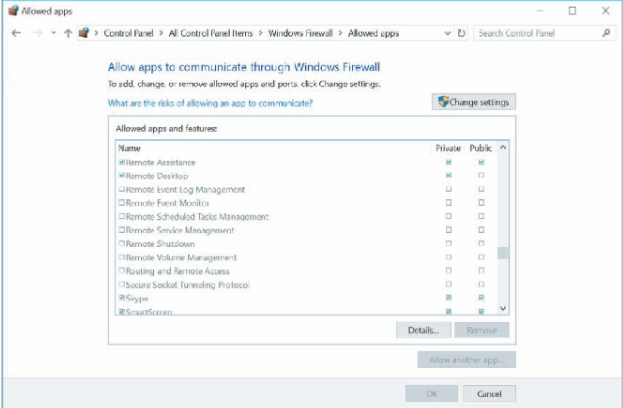Click the Allowed apps window title icon
This screenshot has height=408, width=623.
(11, 10)
